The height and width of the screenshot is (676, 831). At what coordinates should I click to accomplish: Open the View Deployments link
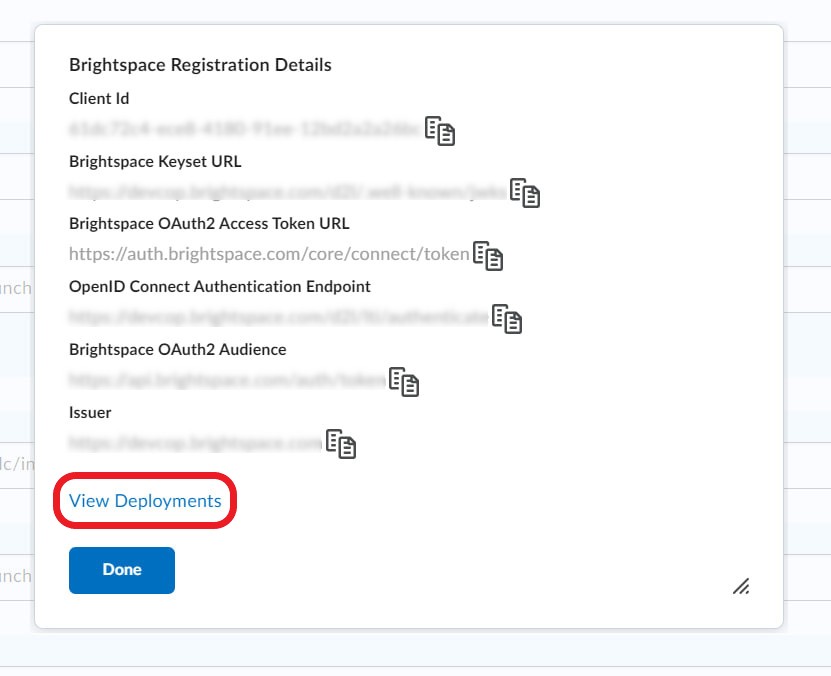point(145,501)
